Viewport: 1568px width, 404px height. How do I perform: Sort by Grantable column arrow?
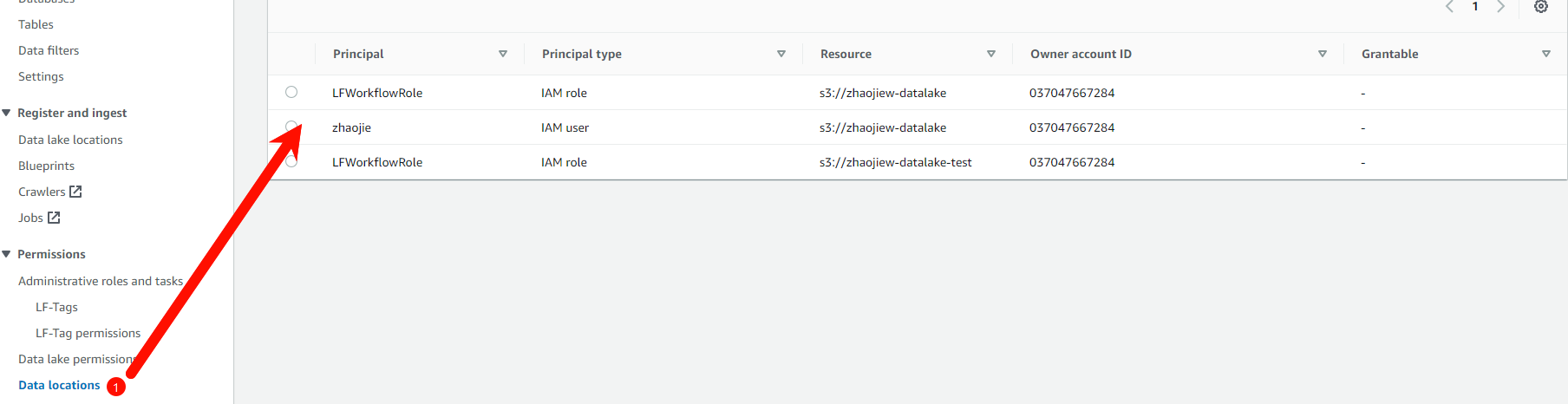coord(1546,54)
